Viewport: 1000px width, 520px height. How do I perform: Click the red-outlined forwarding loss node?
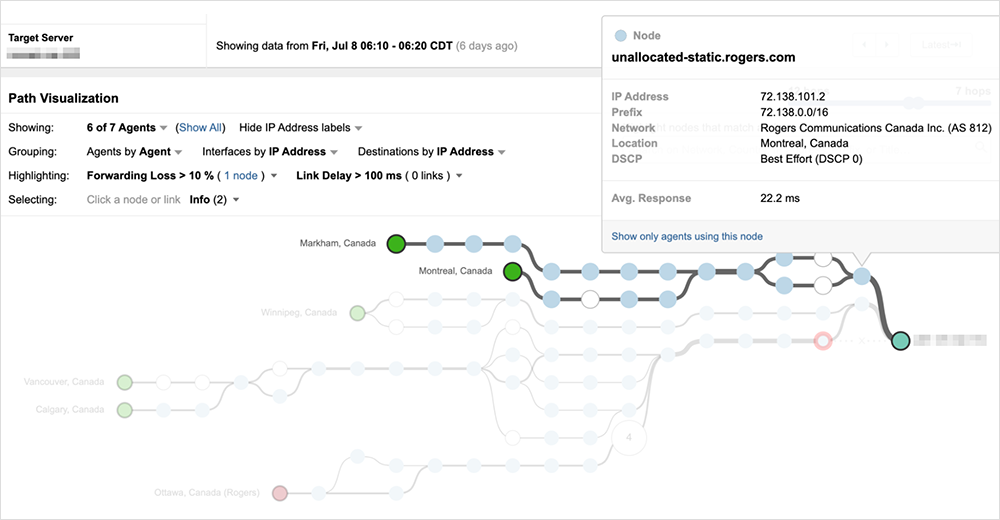coord(823,341)
